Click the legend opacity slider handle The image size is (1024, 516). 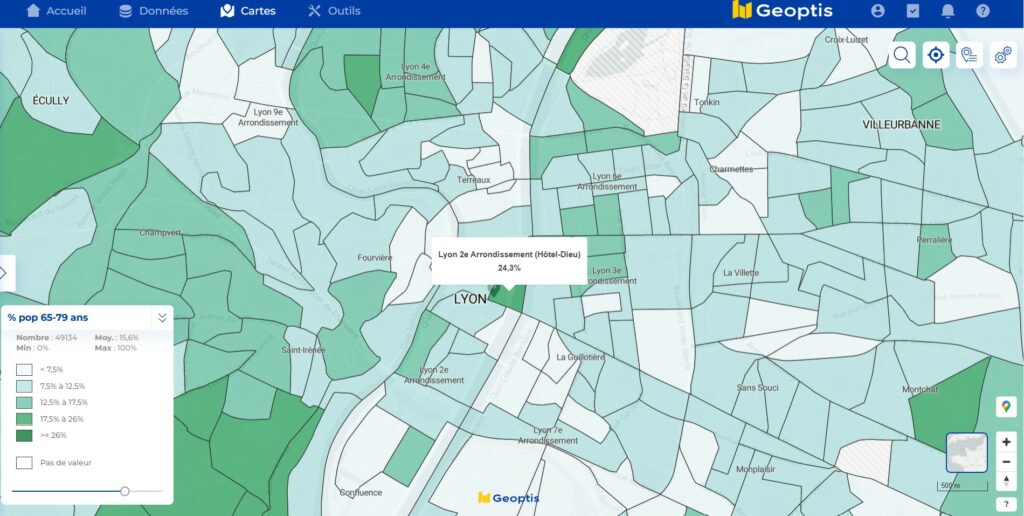tap(125, 491)
